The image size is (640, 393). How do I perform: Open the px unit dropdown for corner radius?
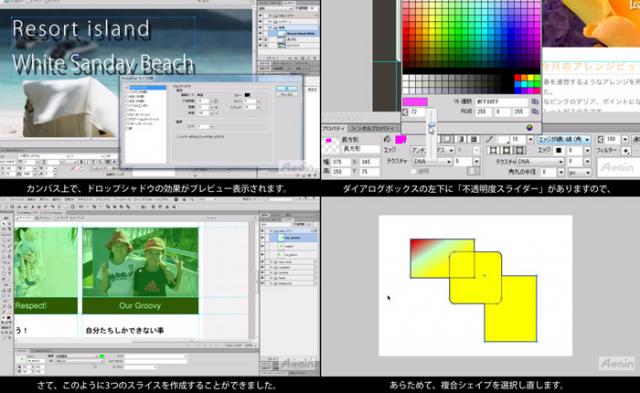click(x=580, y=172)
